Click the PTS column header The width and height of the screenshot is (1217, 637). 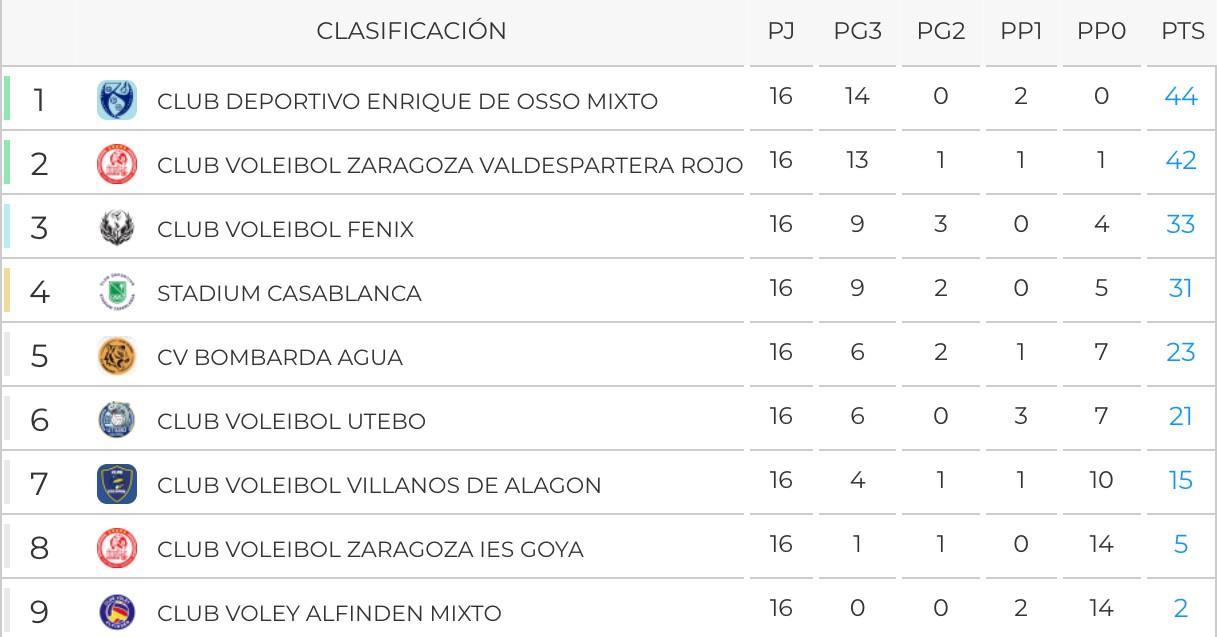pyautogui.click(x=1183, y=32)
